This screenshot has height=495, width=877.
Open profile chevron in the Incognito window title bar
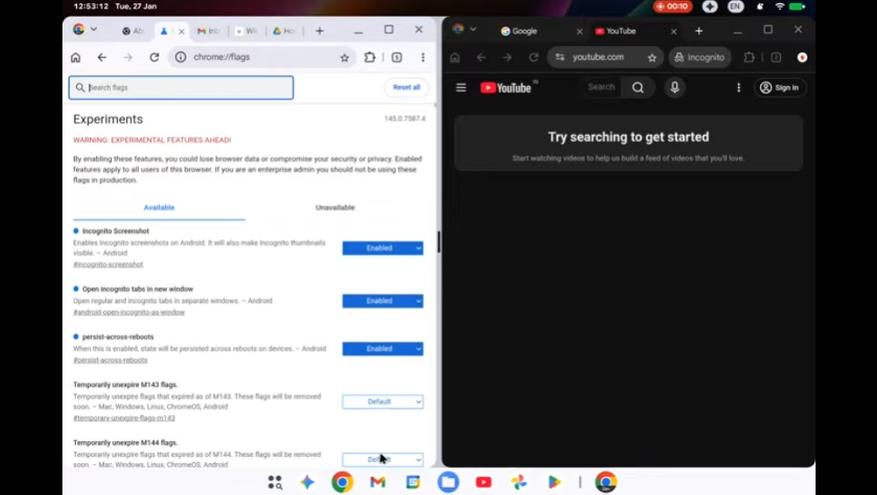[x=473, y=29]
